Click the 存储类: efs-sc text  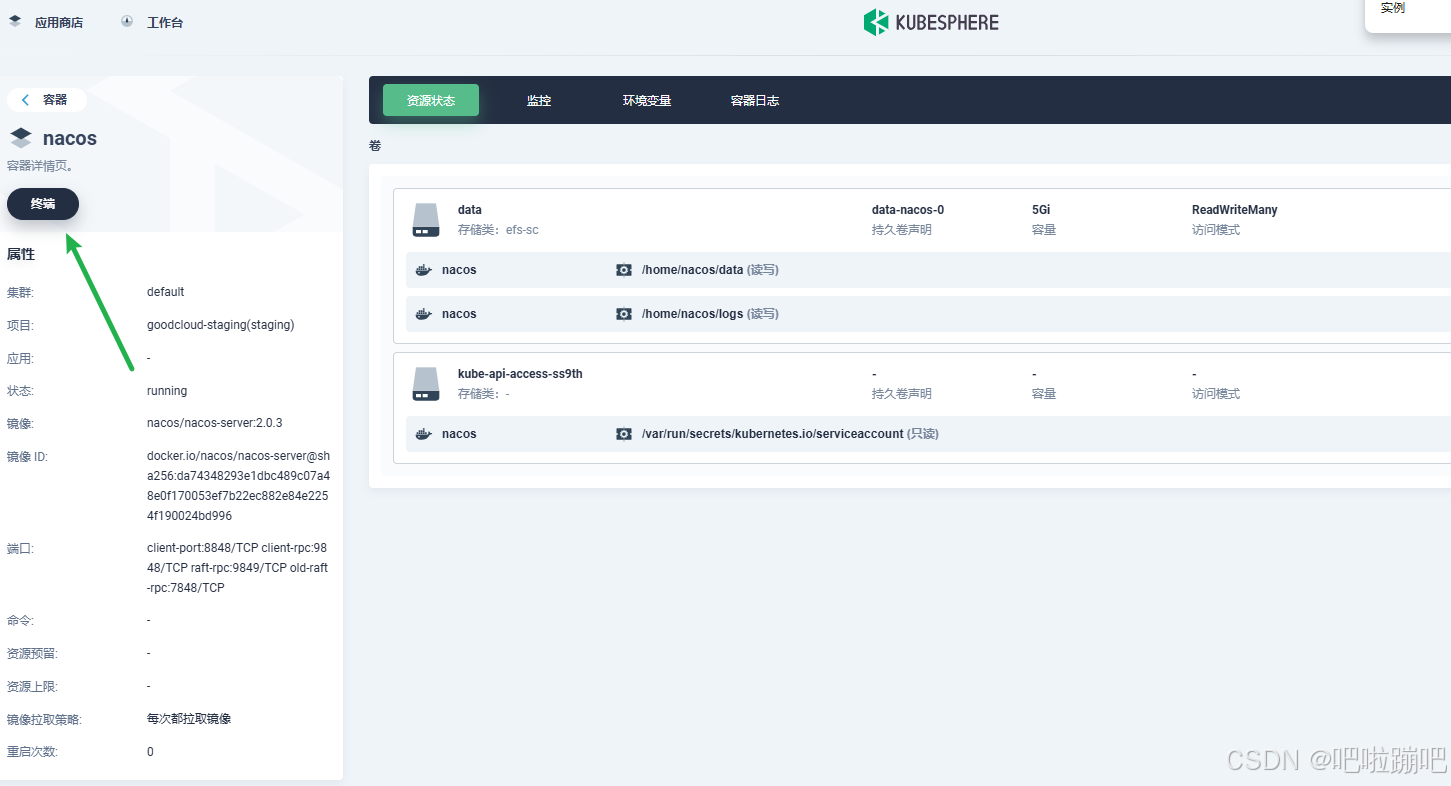click(498, 230)
